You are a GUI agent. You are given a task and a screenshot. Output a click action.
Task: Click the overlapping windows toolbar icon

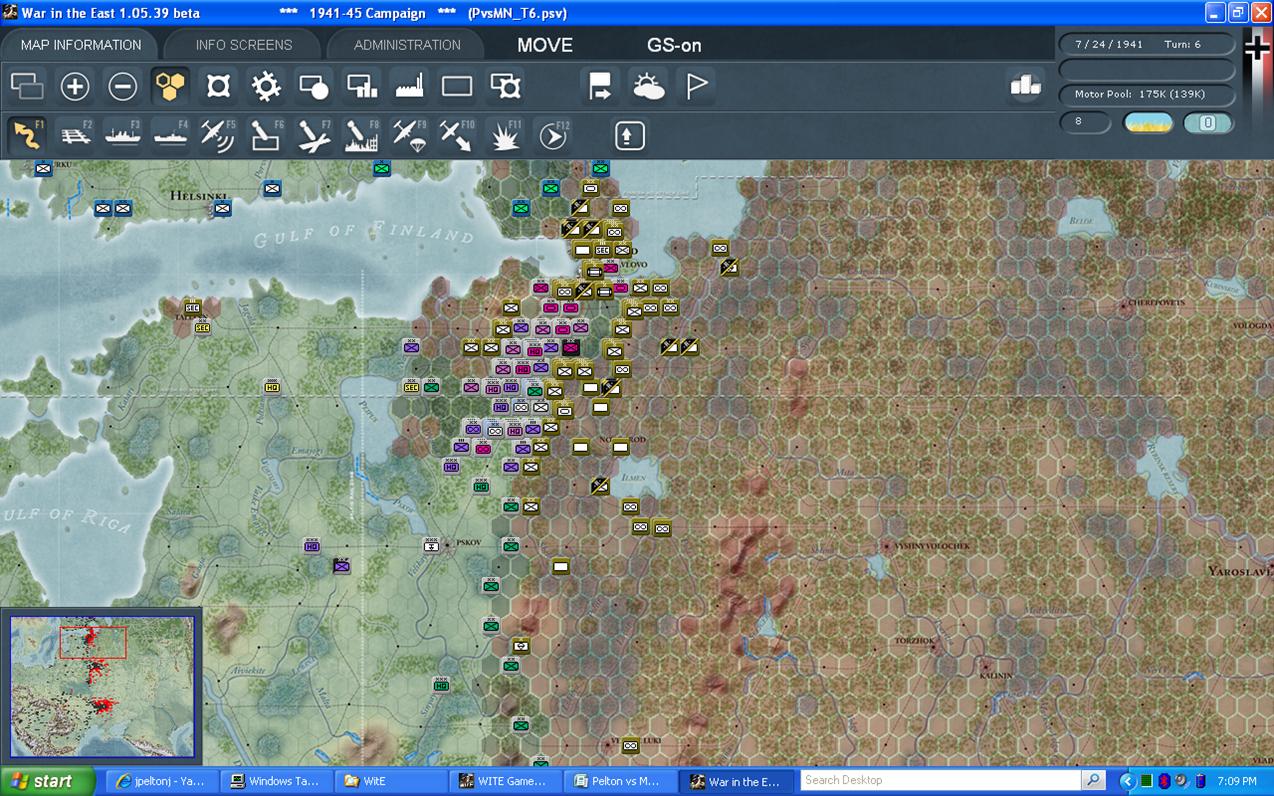(x=28, y=87)
